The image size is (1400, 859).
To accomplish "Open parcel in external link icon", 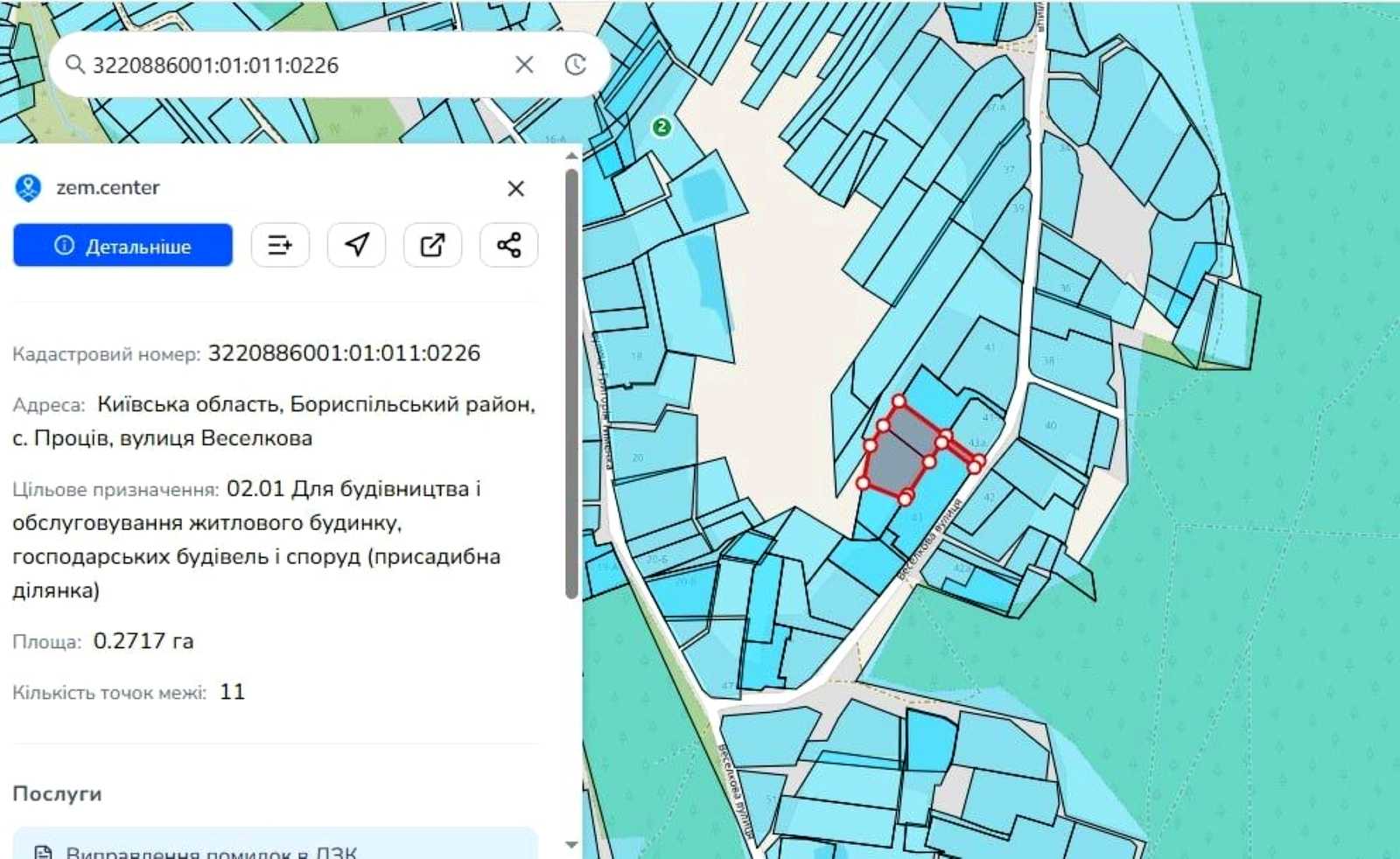I will [432, 245].
